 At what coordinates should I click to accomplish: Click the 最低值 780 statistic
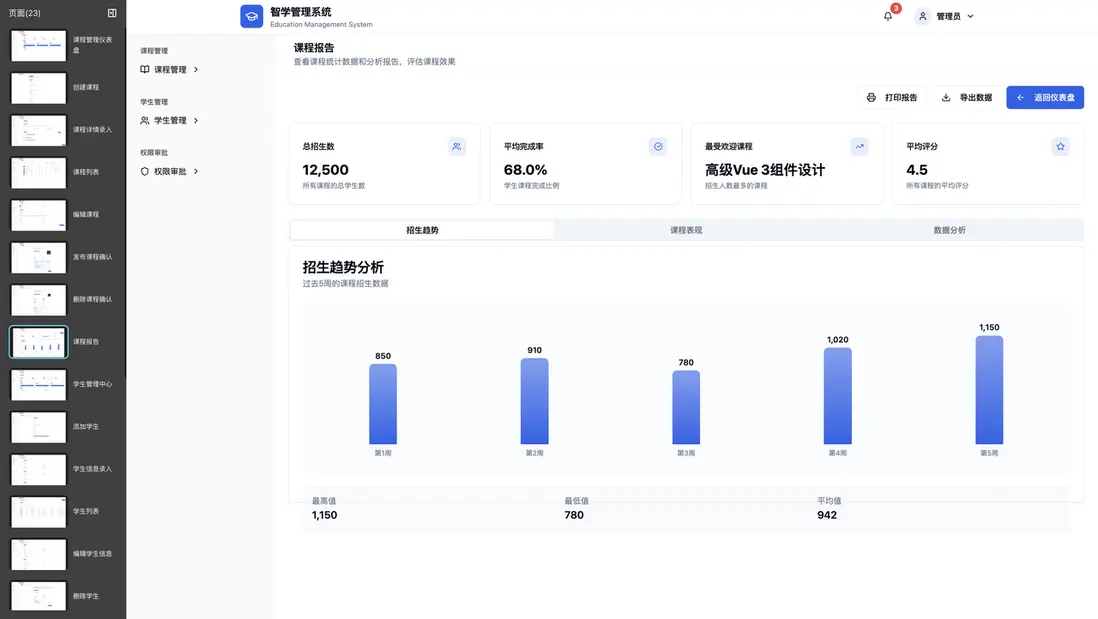pyautogui.click(x=576, y=509)
